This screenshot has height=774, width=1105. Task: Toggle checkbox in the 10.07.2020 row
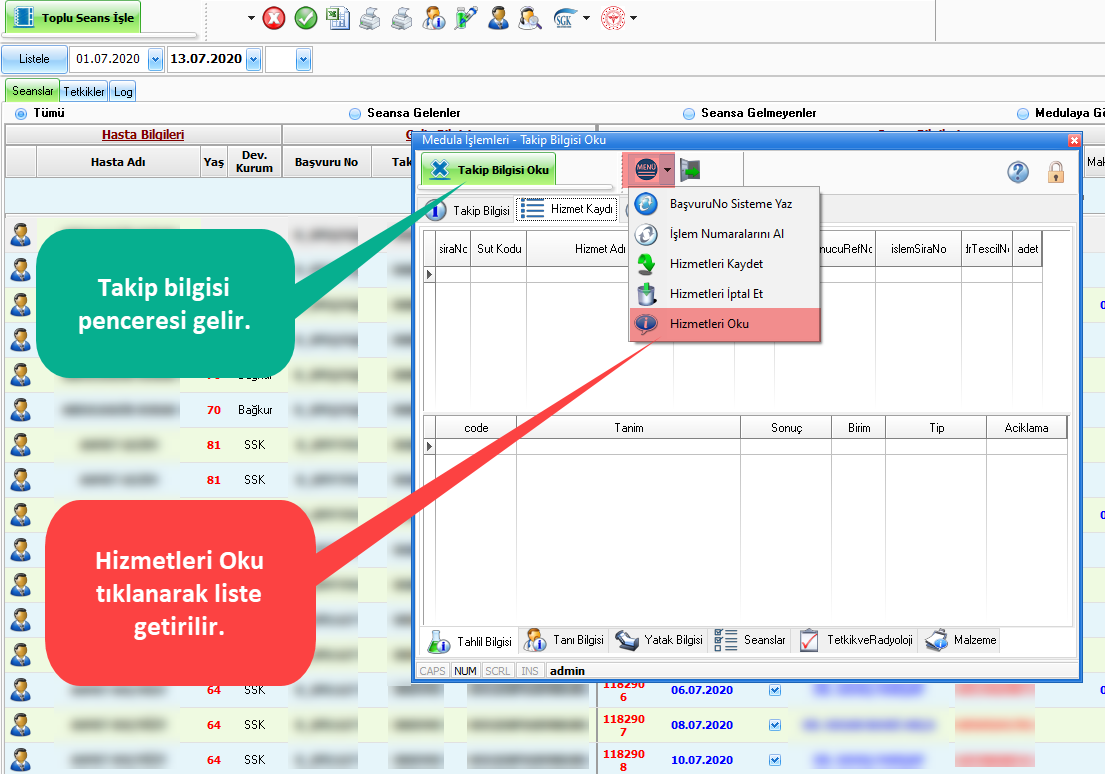click(775, 760)
